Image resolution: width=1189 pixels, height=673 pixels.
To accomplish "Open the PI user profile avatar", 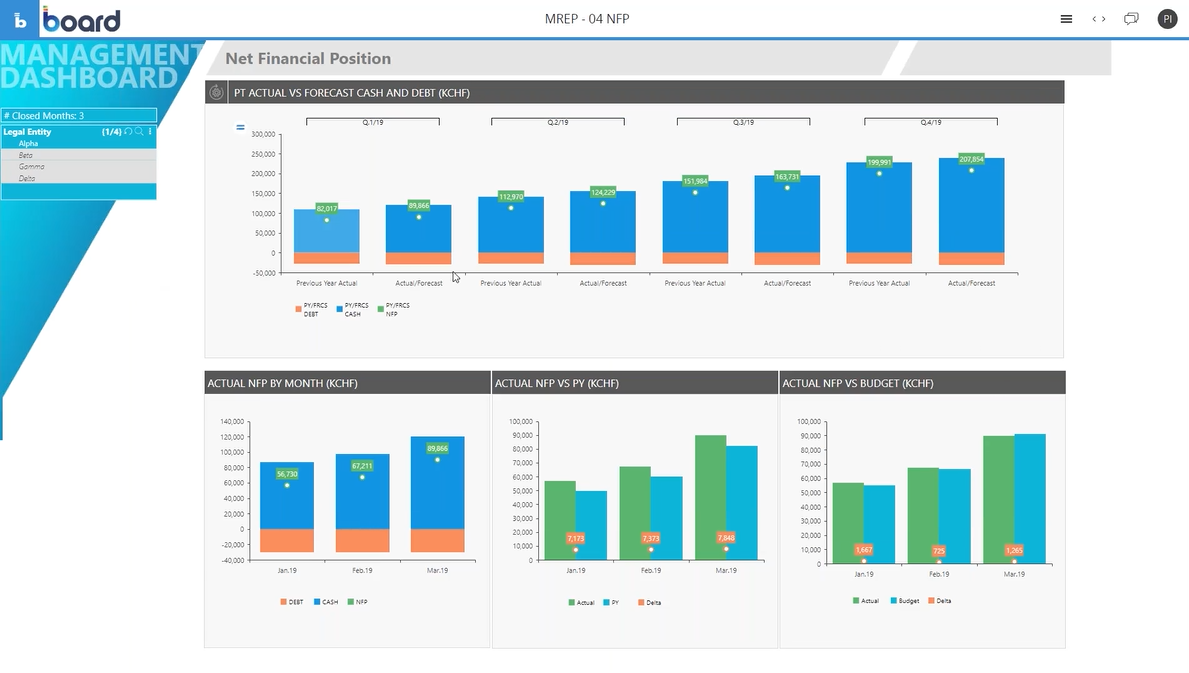I will (x=1166, y=19).
